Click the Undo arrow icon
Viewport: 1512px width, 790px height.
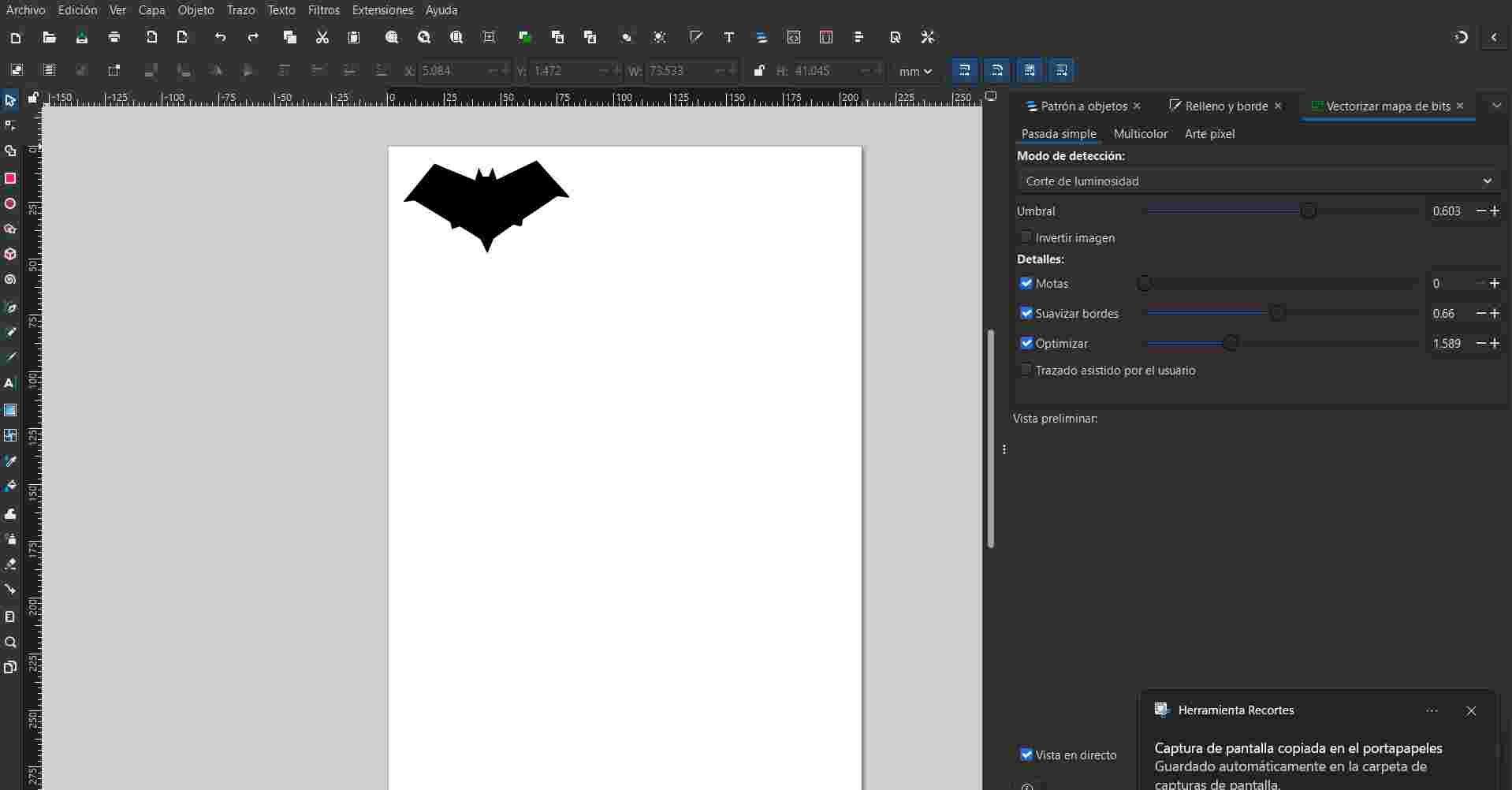pos(220,37)
